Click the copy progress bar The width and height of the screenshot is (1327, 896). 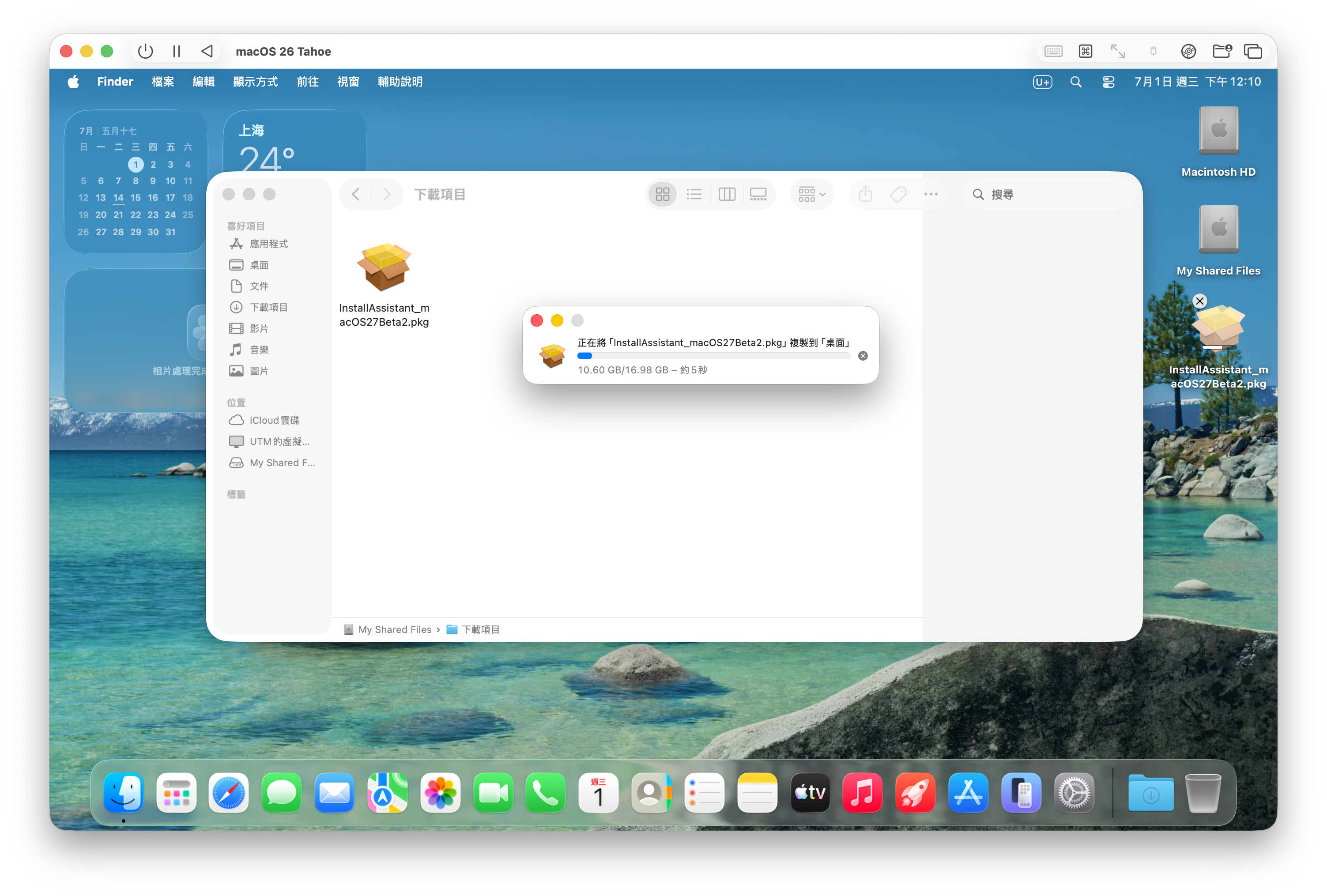[x=713, y=356]
